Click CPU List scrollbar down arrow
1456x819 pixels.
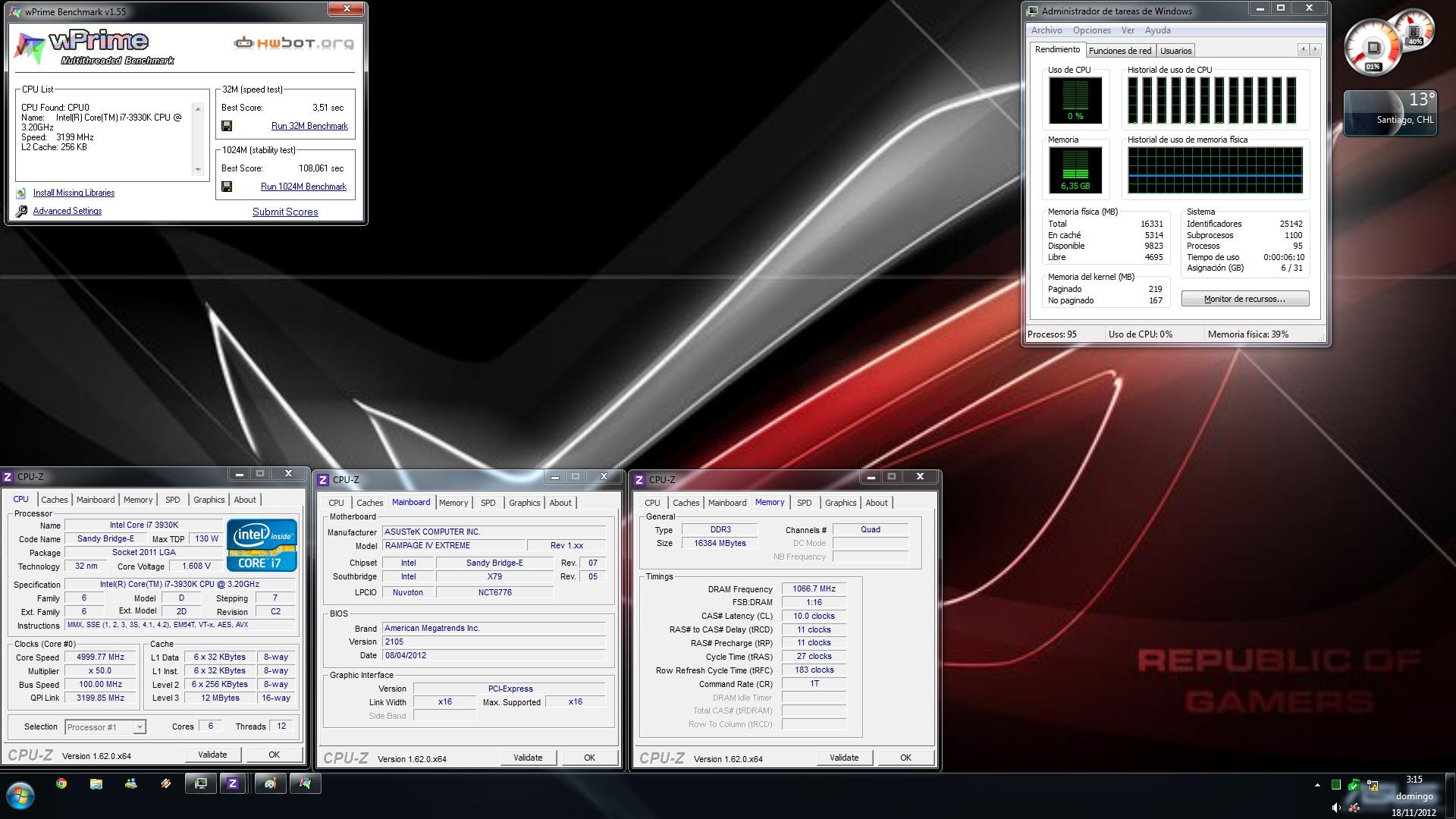point(199,170)
